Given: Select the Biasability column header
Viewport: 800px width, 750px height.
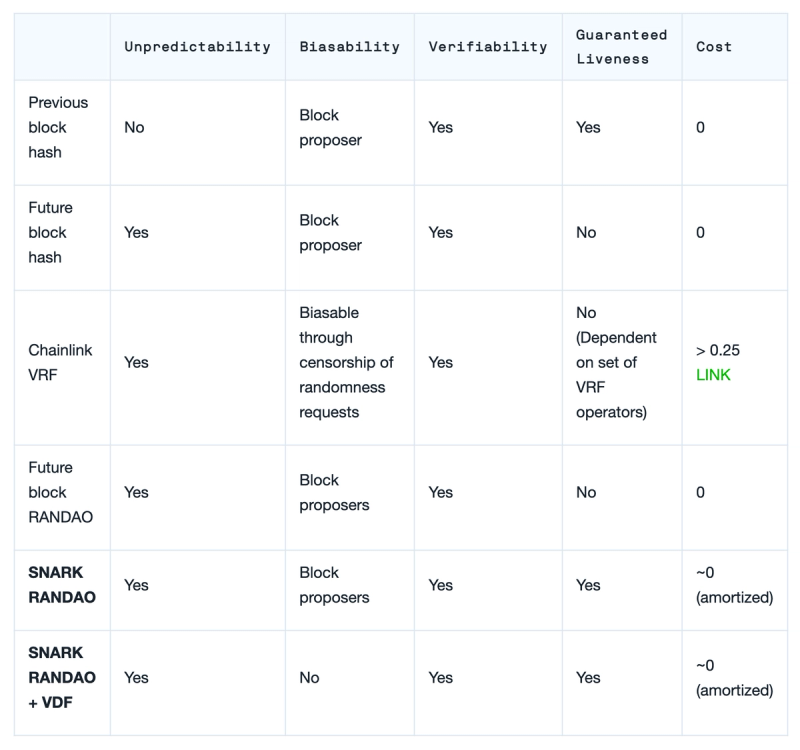Looking at the screenshot, I should [x=349, y=47].
